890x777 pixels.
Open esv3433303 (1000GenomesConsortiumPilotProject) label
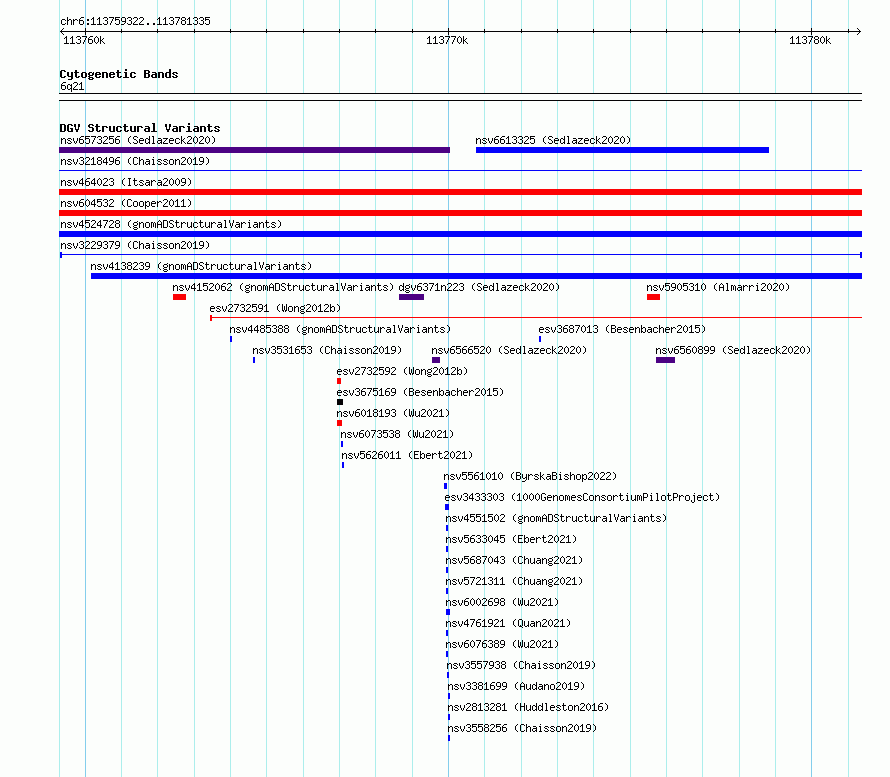point(582,497)
